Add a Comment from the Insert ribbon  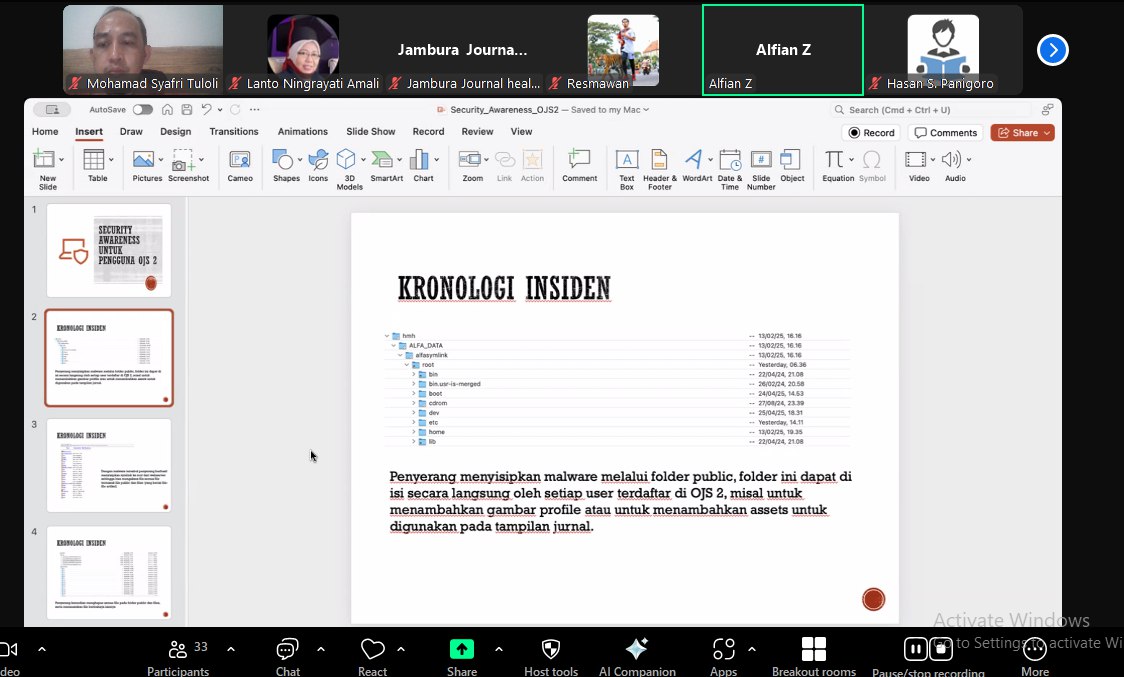point(579,166)
